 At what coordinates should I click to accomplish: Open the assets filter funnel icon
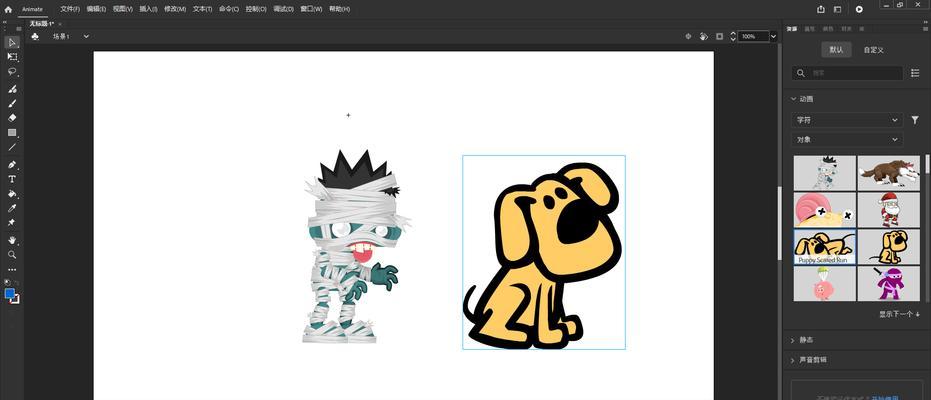click(x=915, y=120)
